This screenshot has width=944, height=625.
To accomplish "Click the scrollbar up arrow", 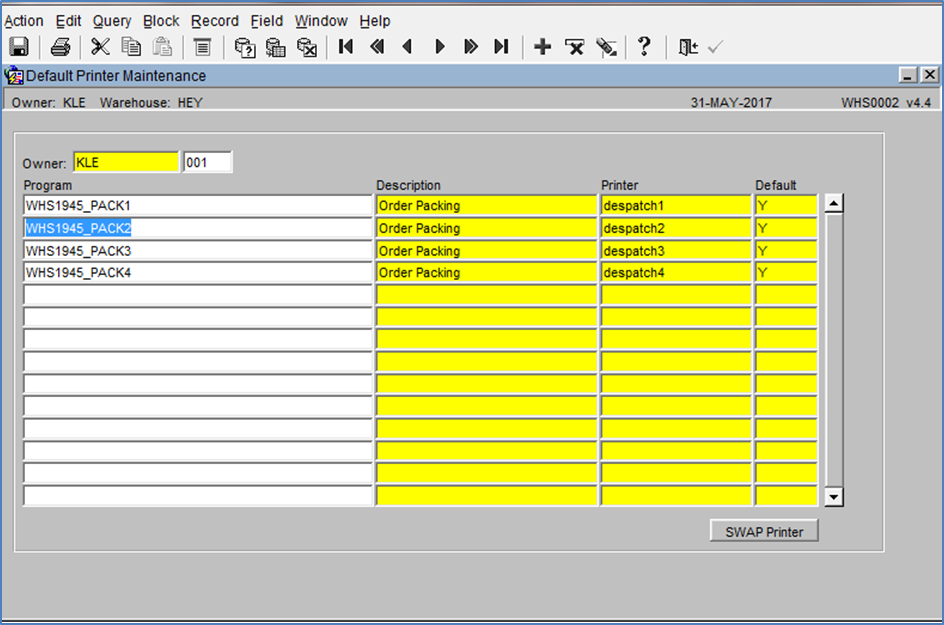I will pos(833,204).
